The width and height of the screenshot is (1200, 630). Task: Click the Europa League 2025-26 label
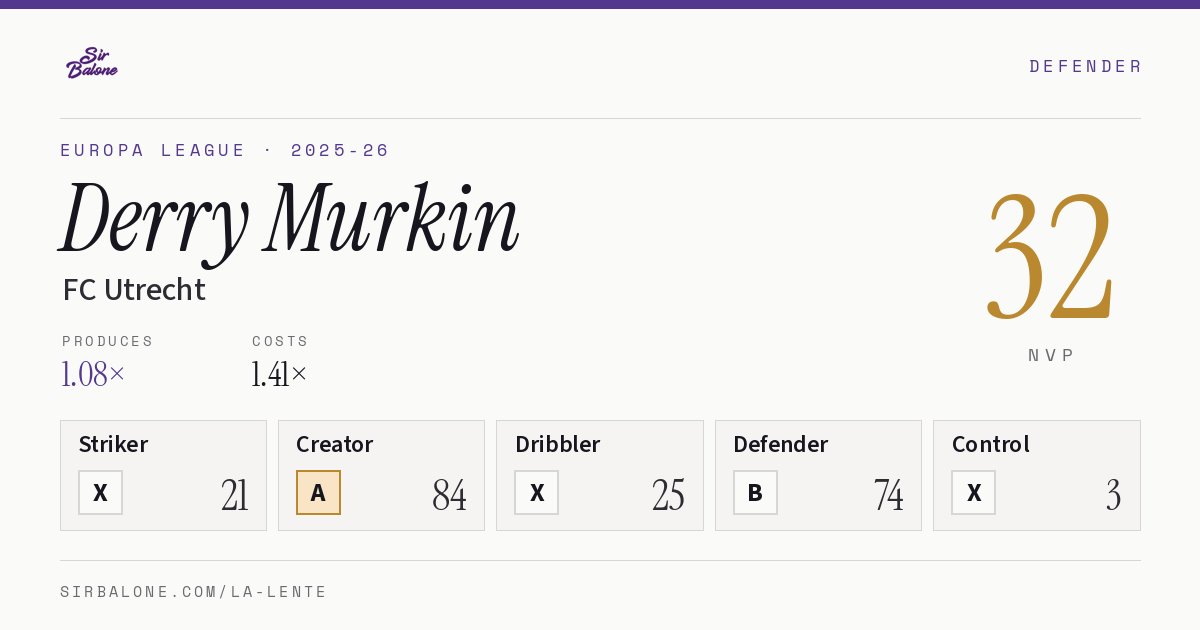click(x=225, y=150)
